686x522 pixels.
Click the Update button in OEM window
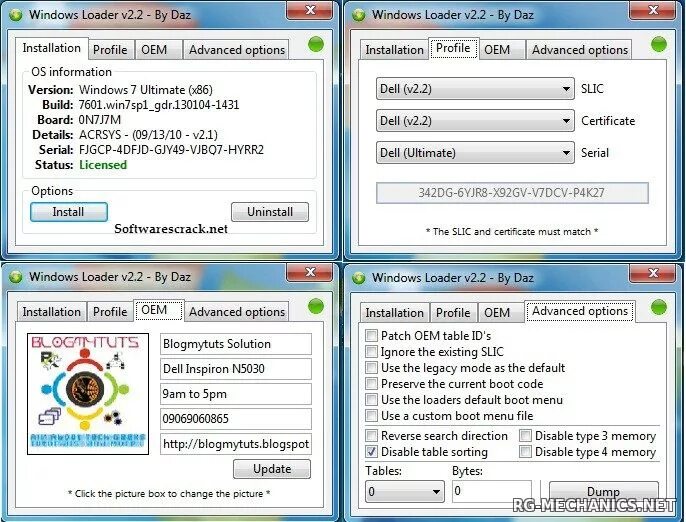point(272,469)
